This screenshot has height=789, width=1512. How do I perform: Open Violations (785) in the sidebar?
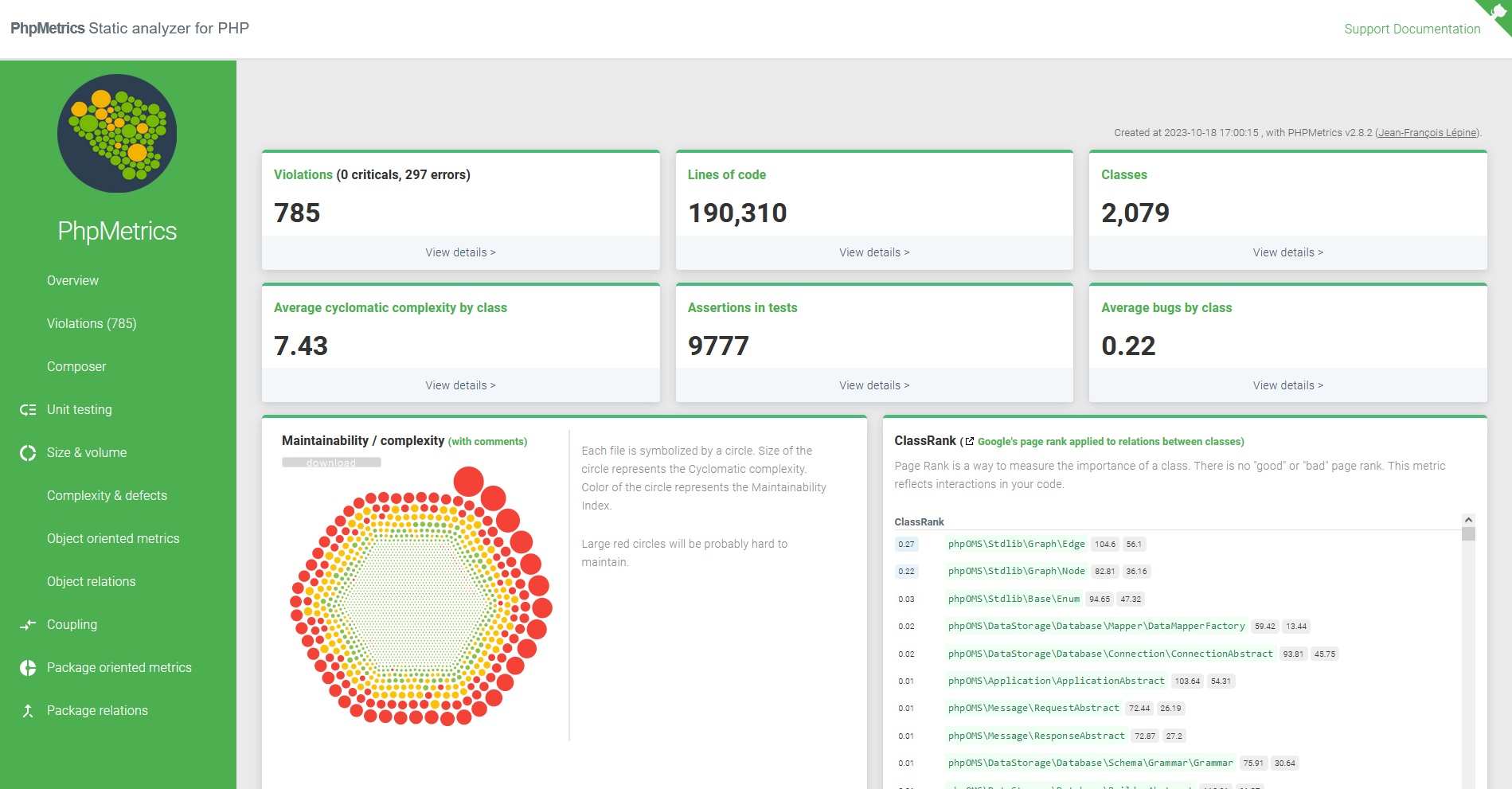tap(92, 323)
